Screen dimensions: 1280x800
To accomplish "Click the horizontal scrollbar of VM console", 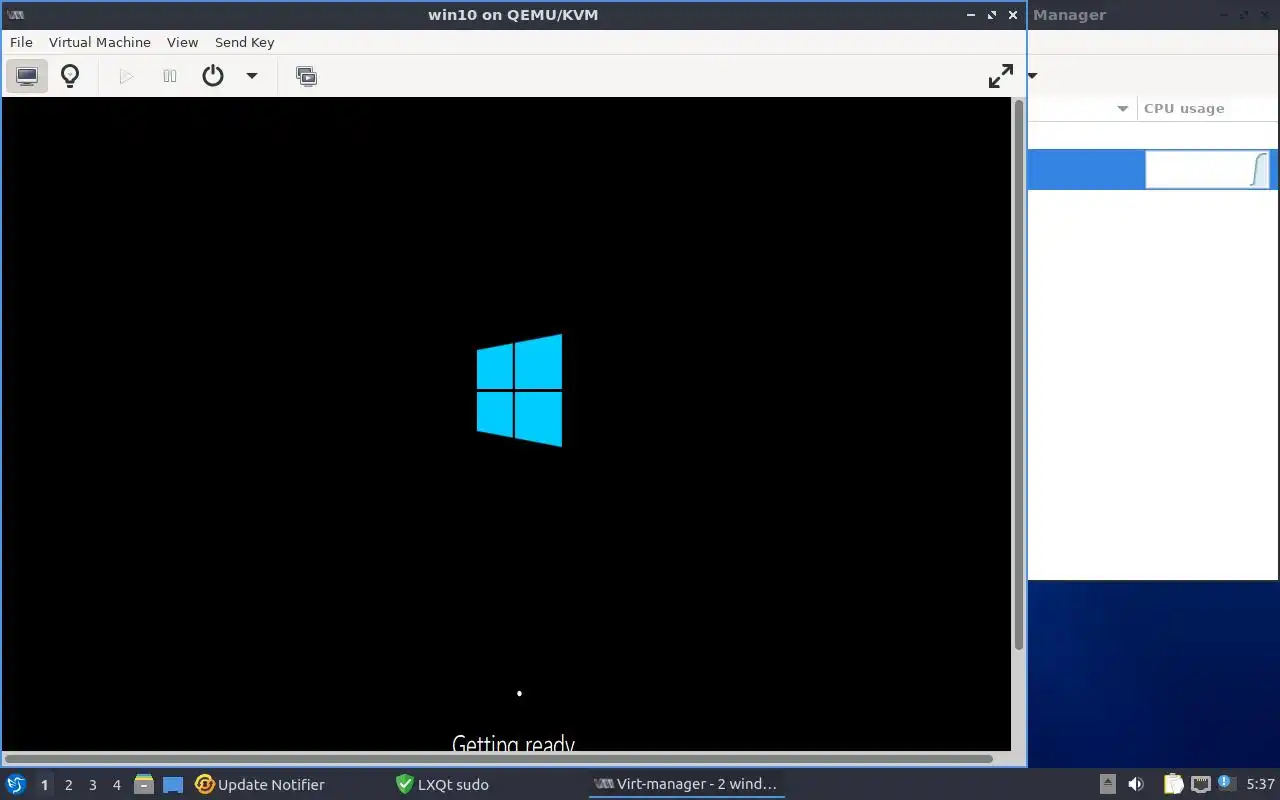I will tap(499, 759).
